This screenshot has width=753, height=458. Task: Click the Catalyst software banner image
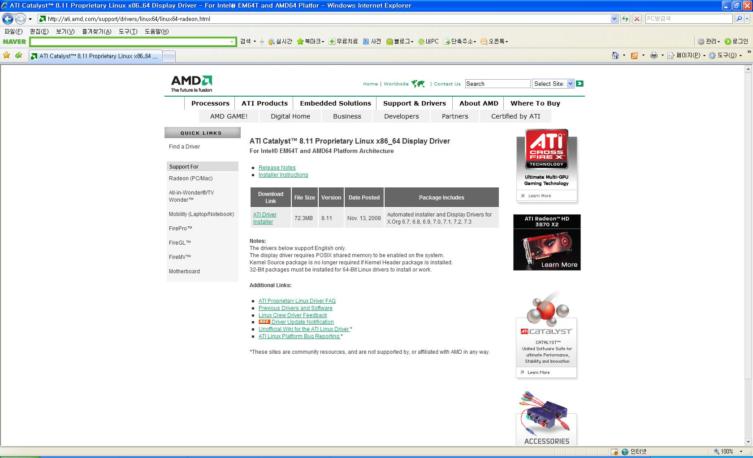click(x=547, y=335)
